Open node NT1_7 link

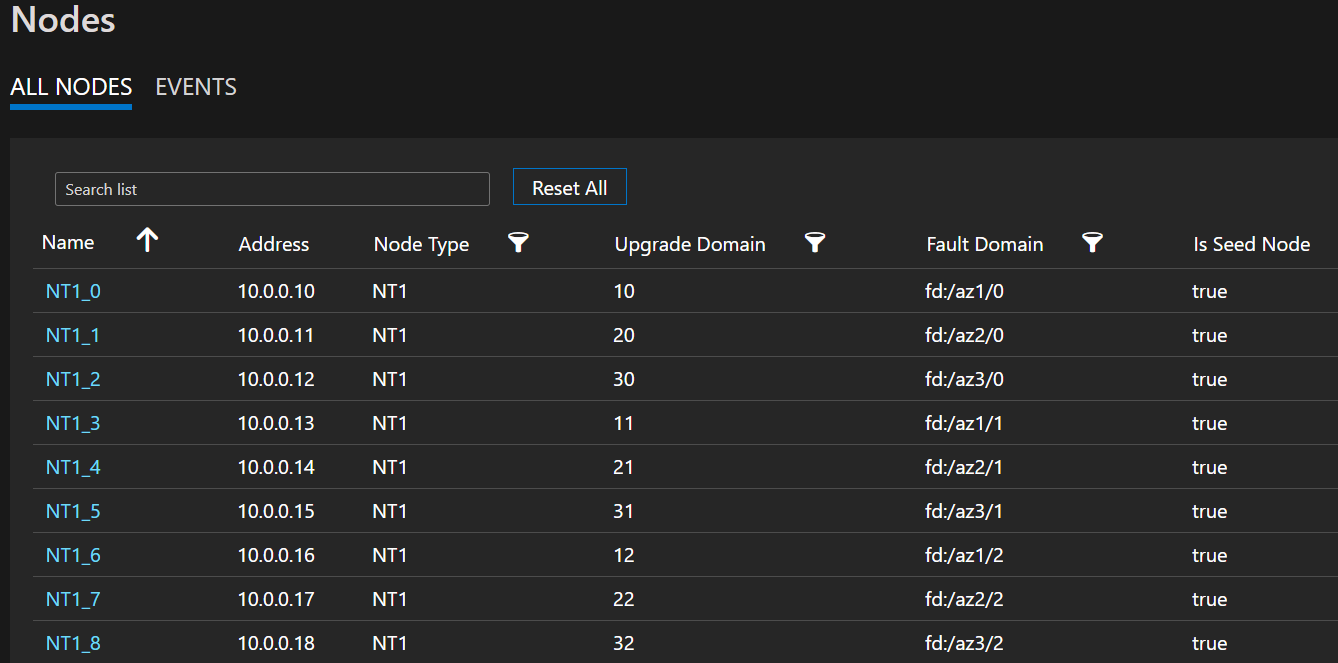coord(73,600)
